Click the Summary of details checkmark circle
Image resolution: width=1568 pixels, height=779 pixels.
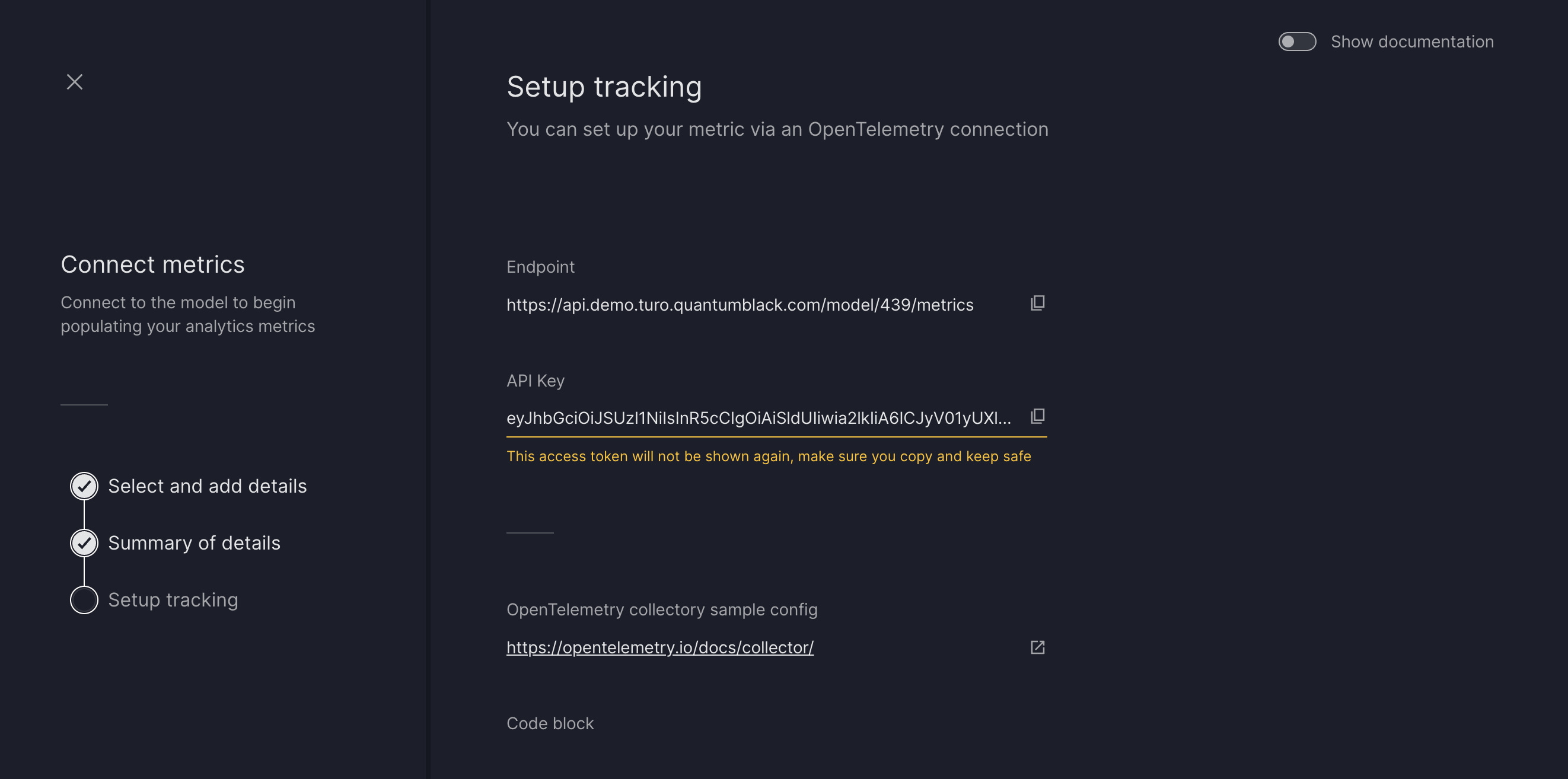pyautogui.click(x=84, y=543)
